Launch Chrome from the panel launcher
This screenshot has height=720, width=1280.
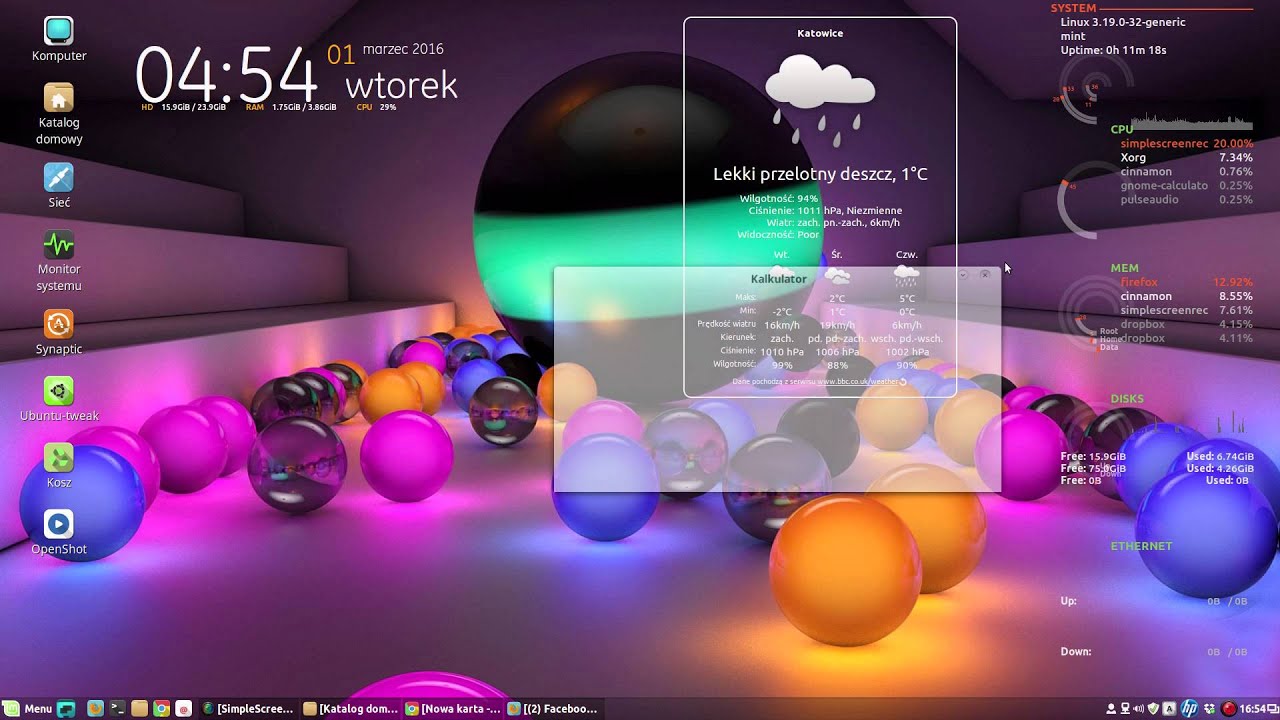point(161,708)
